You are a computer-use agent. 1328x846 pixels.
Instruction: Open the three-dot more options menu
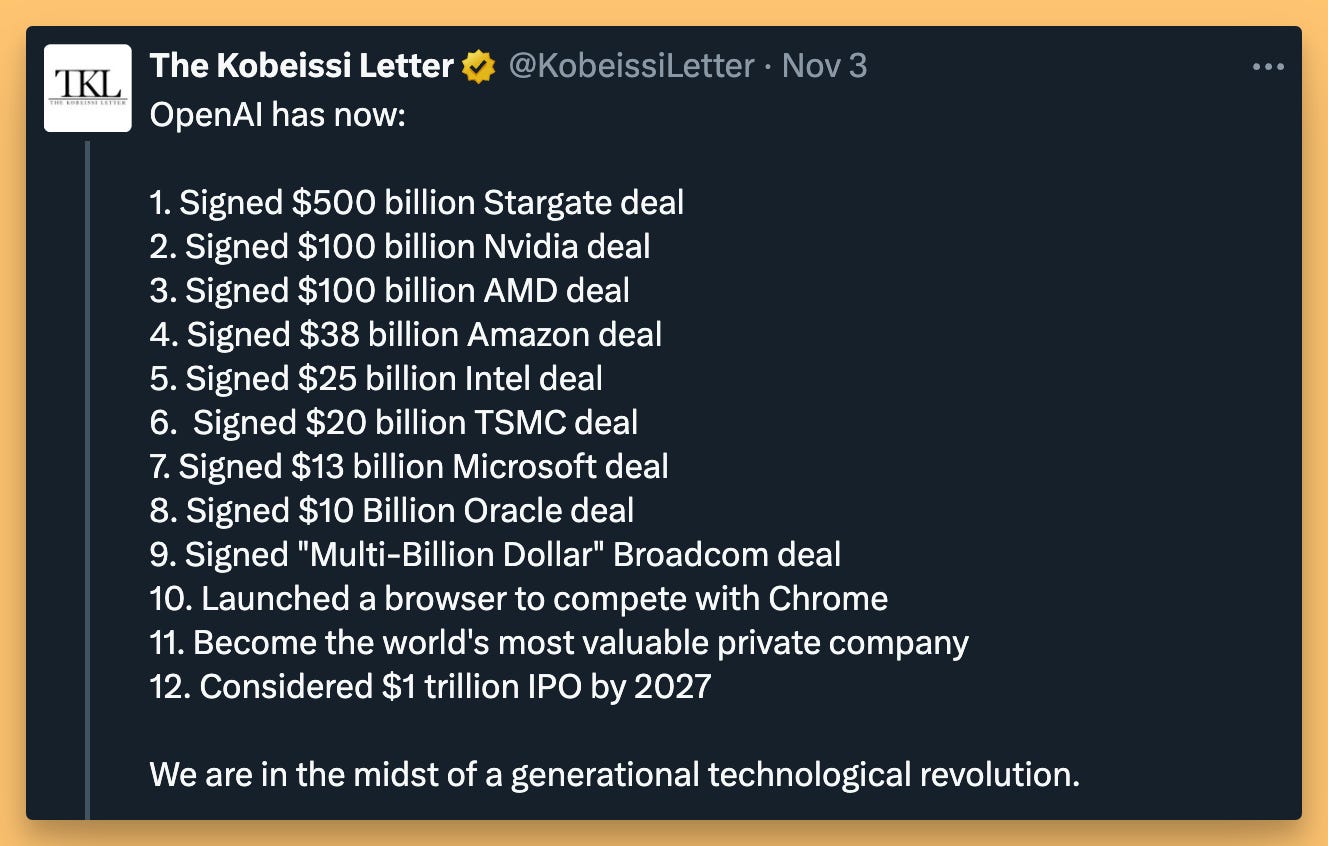pos(1267,67)
